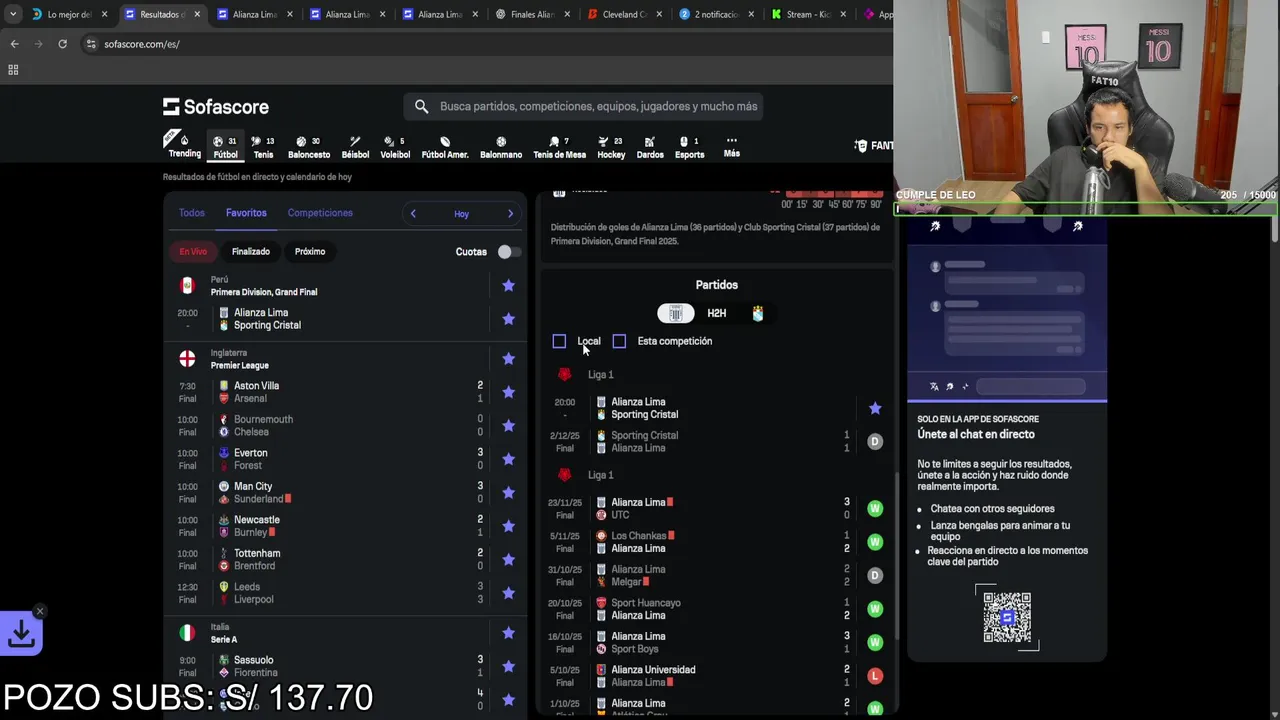This screenshot has height=720, width=1280.
Task: Unfavorite Primera Division, Grand Final star
Action: (x=508, y=285)
